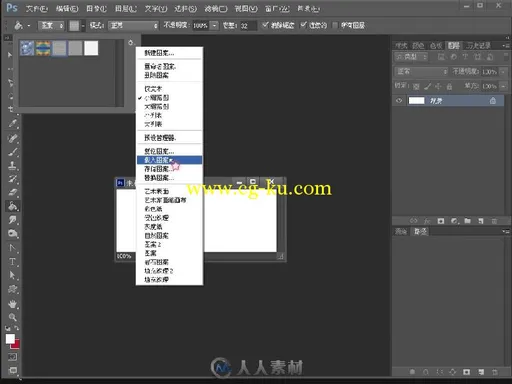Select 大缩览图 (Large Thumbnail) view option
Viewport: 512px width, 384px height.
pyautogui.click(x=169, y=106)
